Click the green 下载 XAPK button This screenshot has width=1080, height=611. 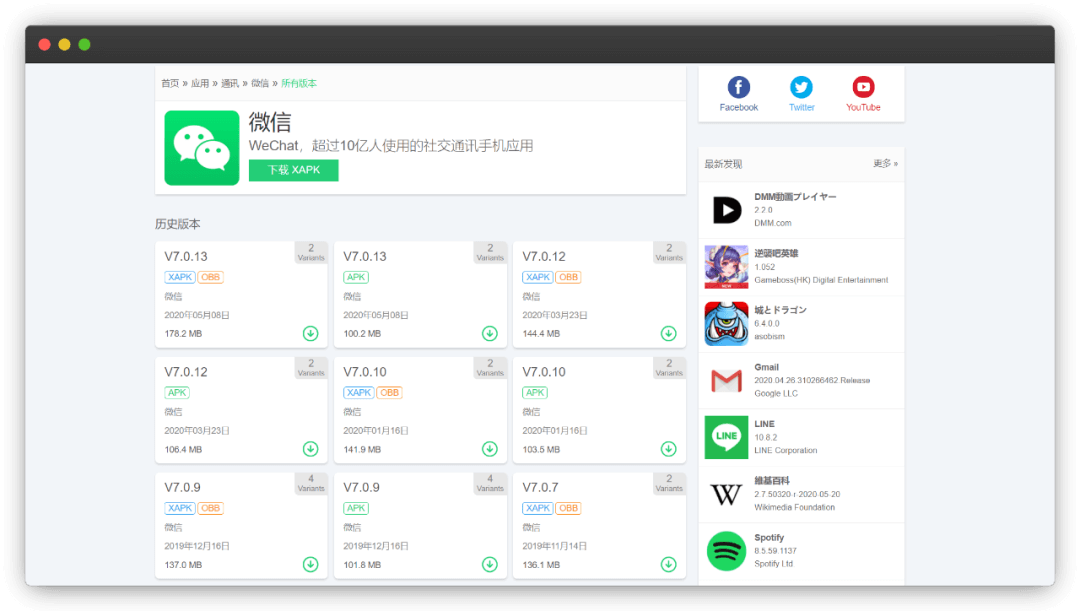tap(293, 170)
